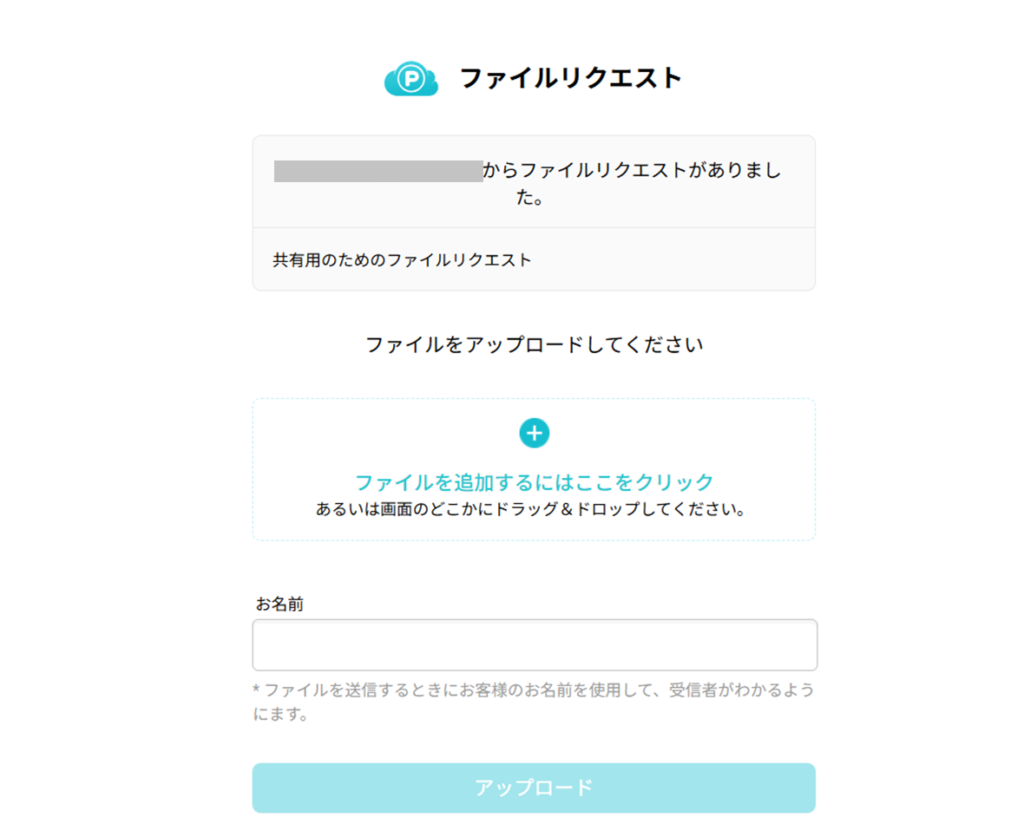Click the grayed-out sender name block
Screen dimensions: 1024x824
[x=378, y=171]
